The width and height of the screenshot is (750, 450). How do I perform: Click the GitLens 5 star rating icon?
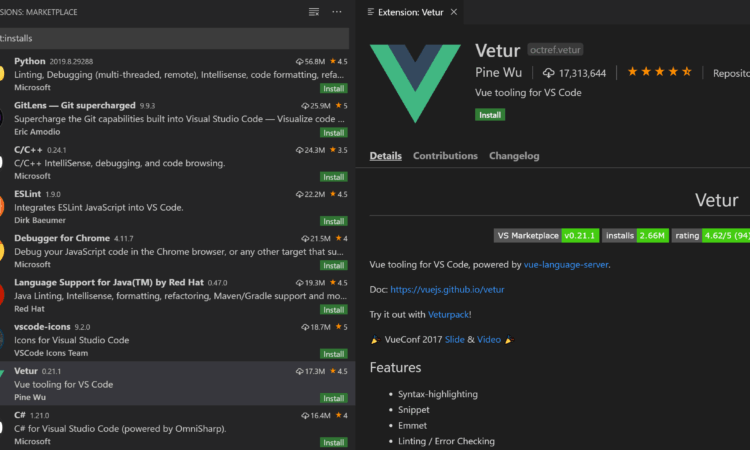pos(339,105)
